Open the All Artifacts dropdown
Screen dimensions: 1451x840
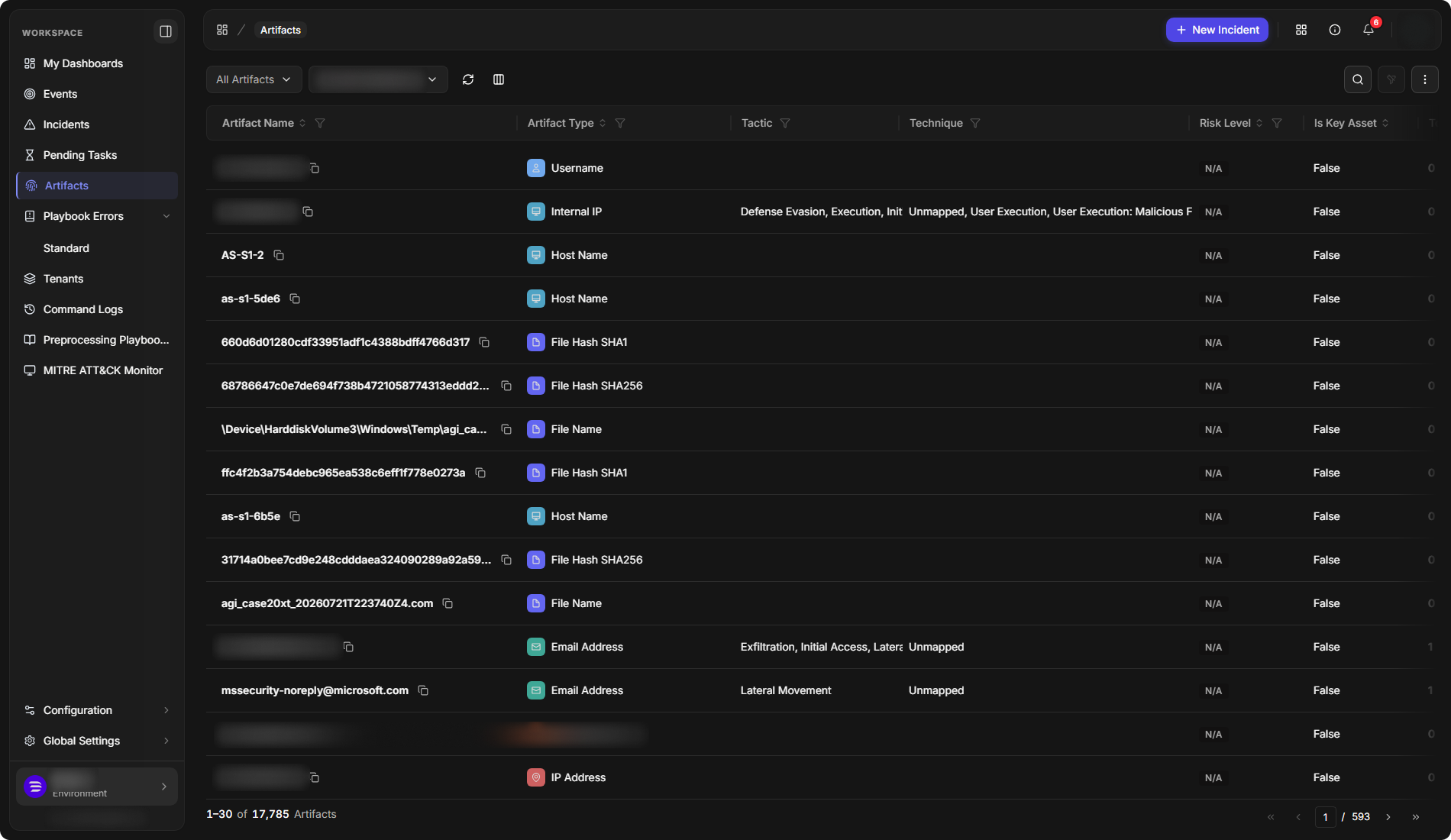click(x=254, y=79)
